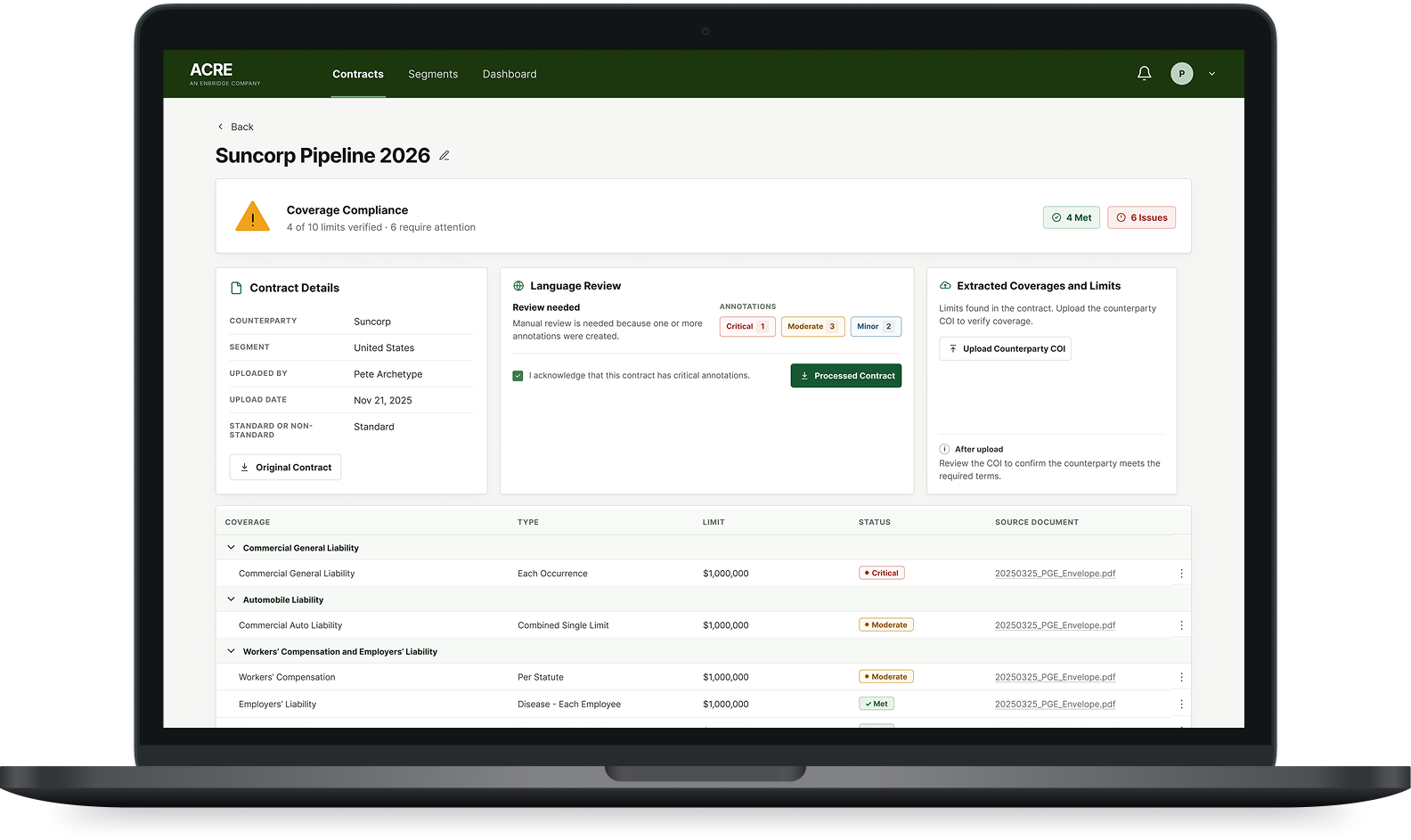Click the United States segment value
The image size is (1411, 840).
point(384,347)
